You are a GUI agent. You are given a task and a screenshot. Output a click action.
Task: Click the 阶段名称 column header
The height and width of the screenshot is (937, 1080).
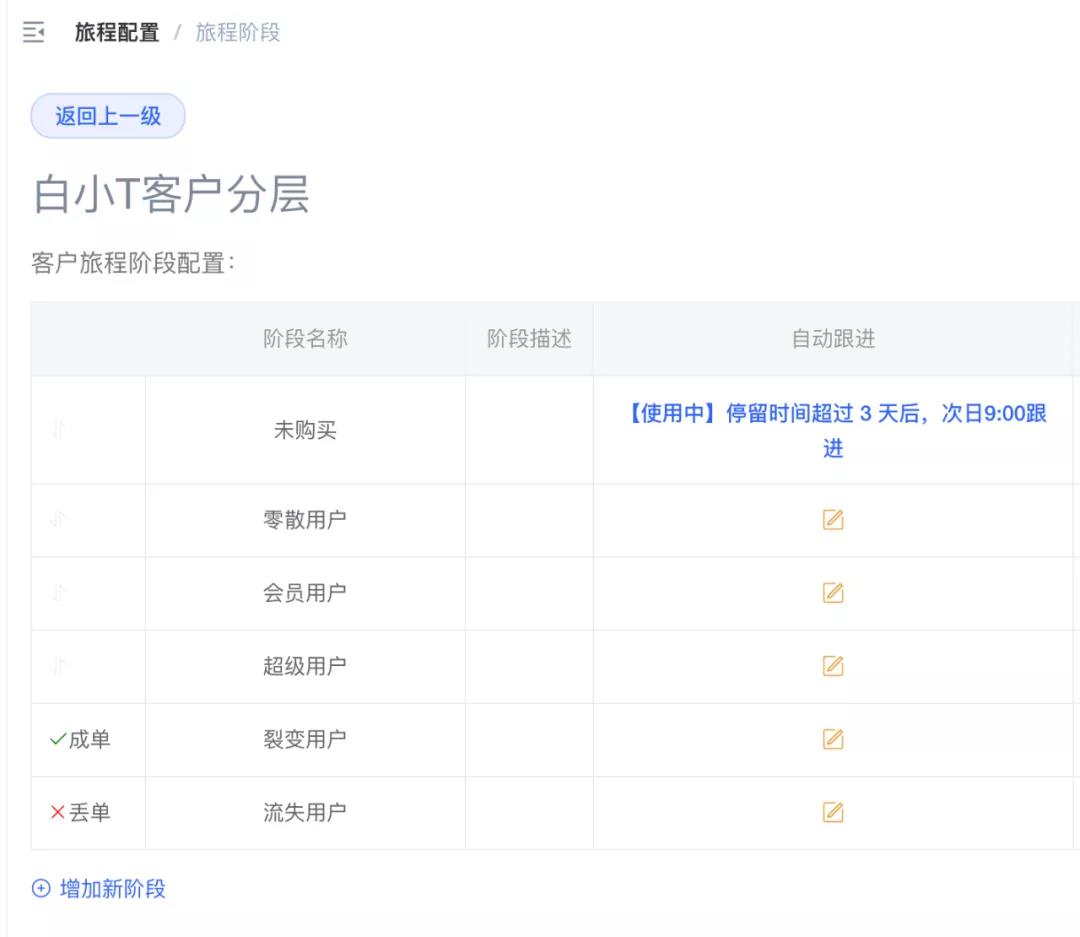305,339
